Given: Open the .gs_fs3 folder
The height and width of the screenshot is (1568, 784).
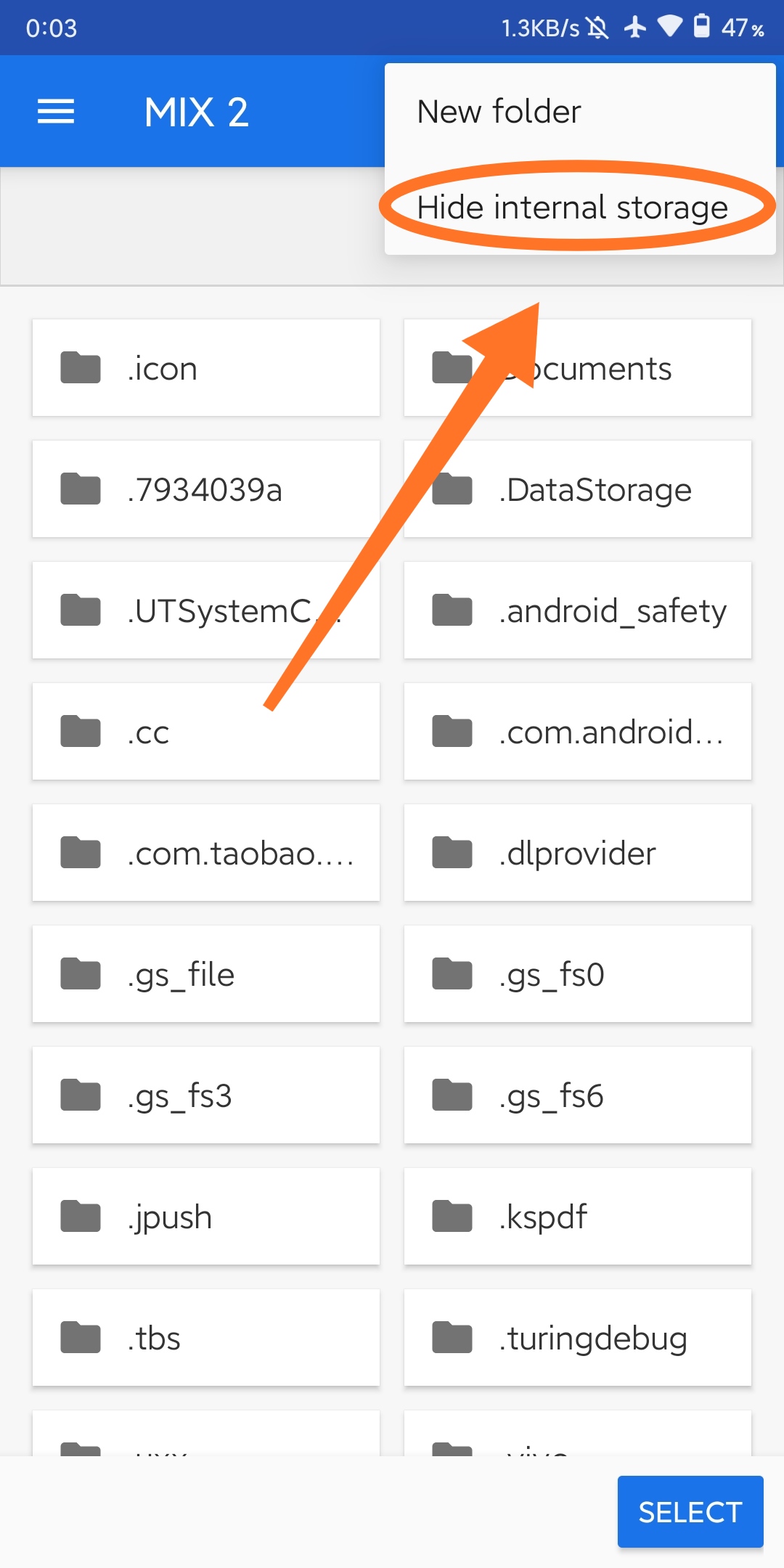Looking at the screenshot, I should click(206, 1095).
